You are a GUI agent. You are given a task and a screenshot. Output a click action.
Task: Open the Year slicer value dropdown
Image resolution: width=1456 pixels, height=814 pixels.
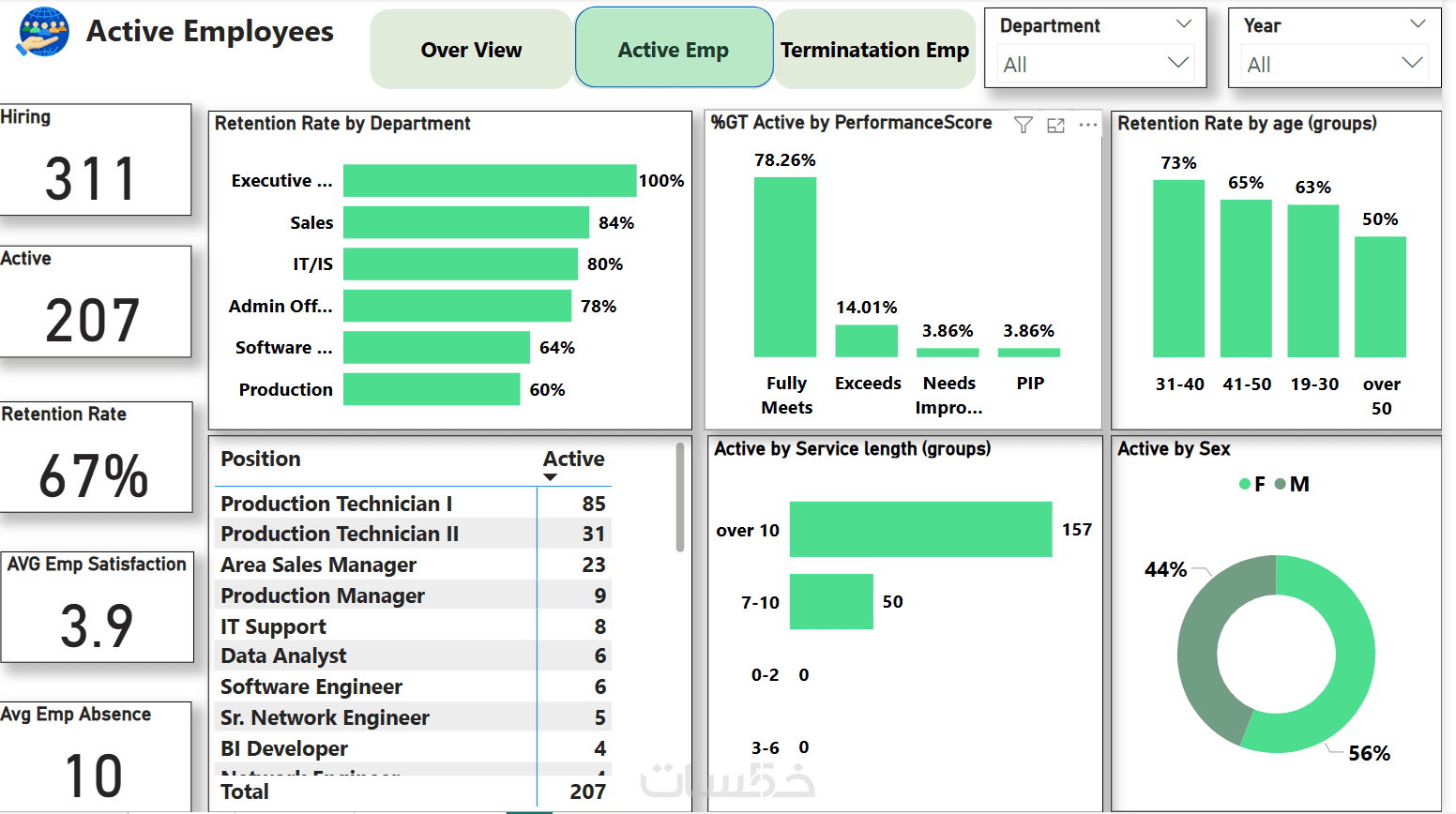[1410, 64]
